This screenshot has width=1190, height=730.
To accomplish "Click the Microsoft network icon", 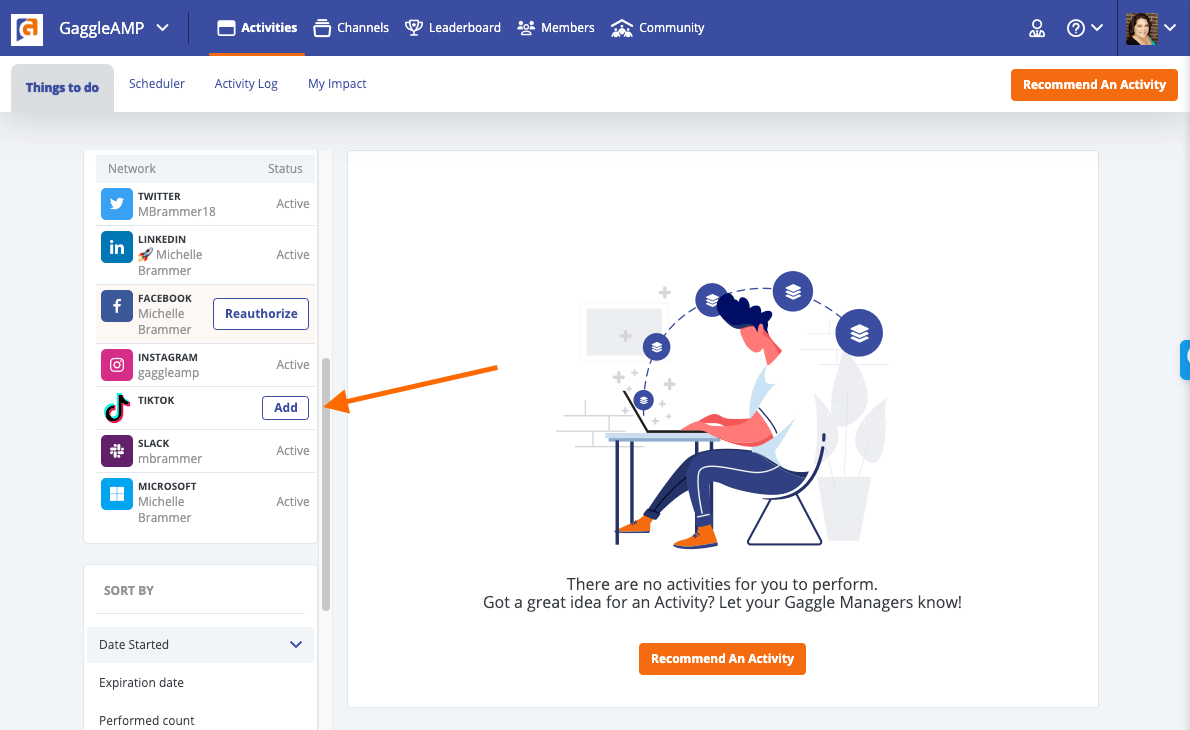I will pyautogui.click(x=117, y=494).
